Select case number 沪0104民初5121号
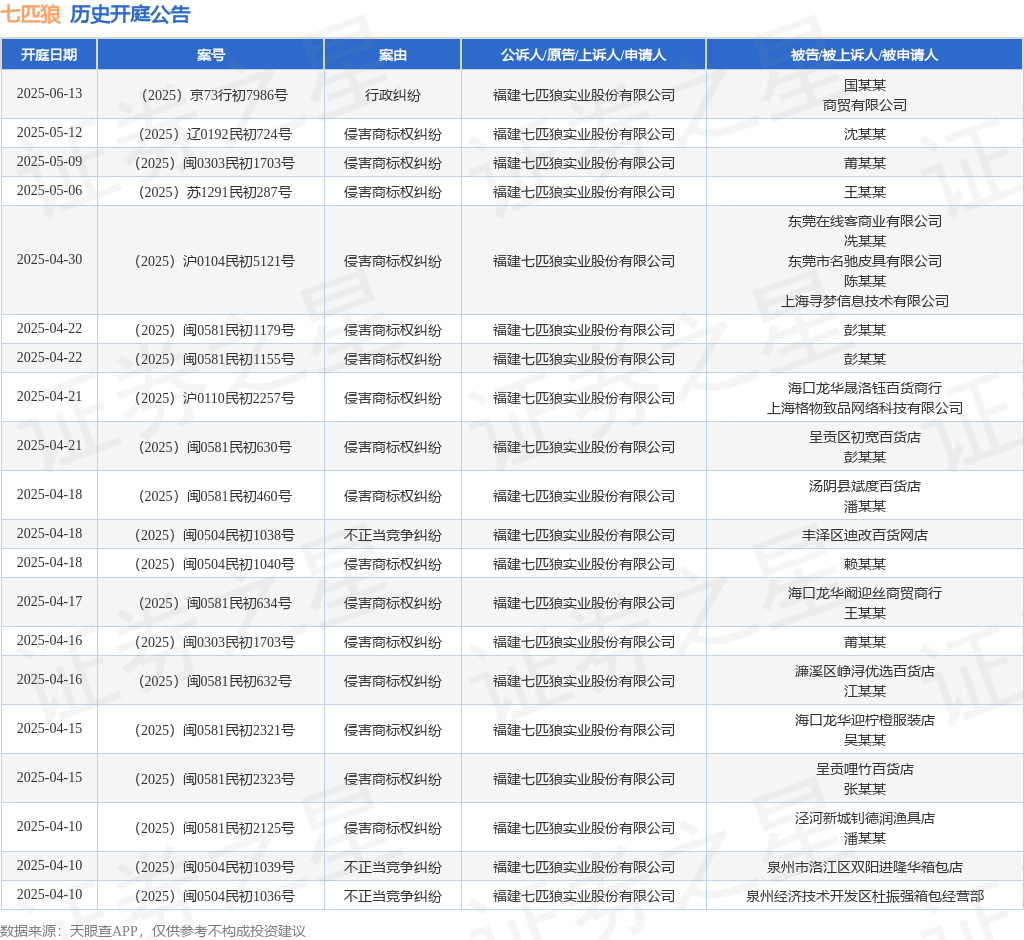This screenshot has width=1024, height=940. (x=214, y=261)
